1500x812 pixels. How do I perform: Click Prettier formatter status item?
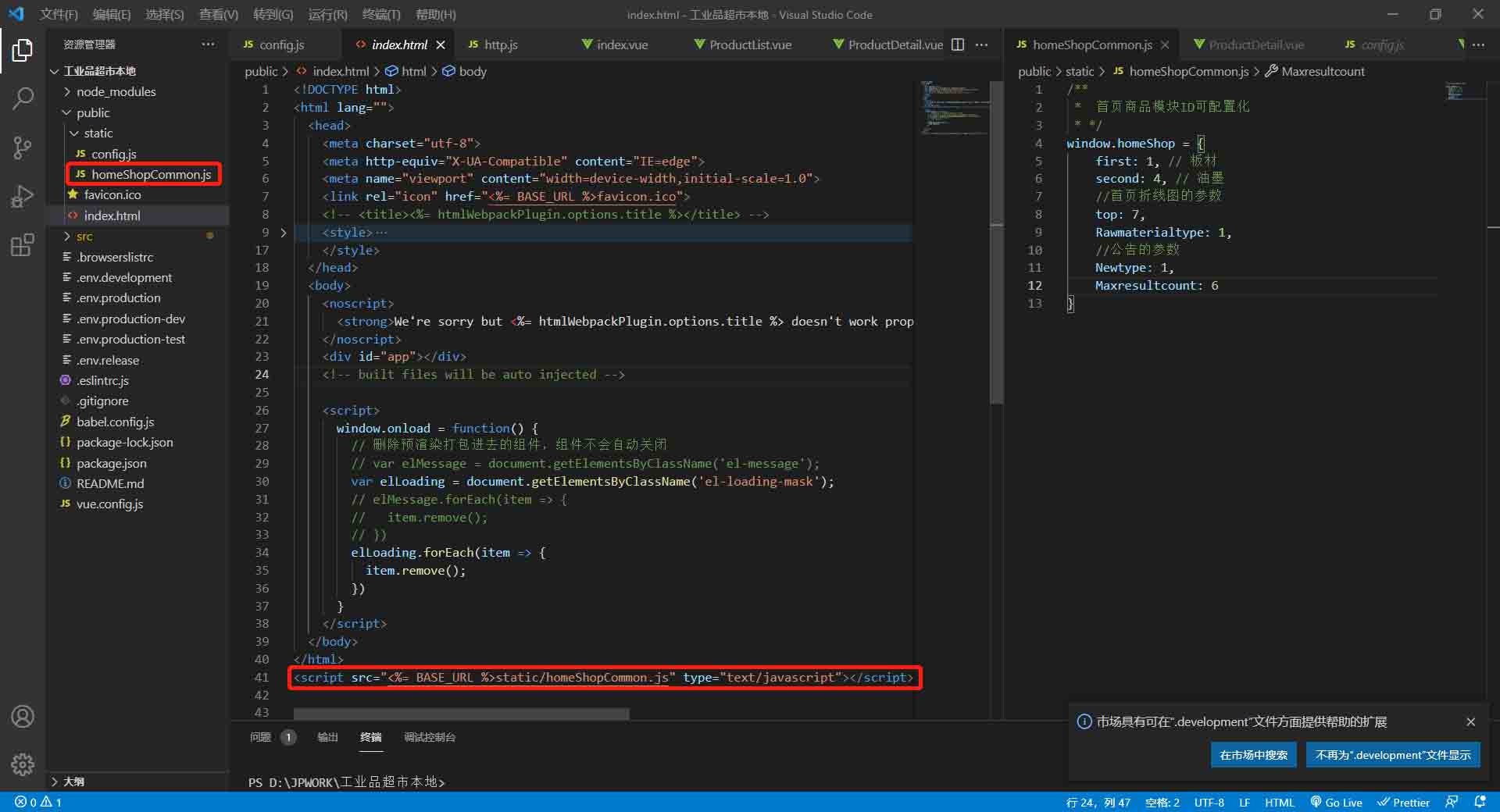pos(1403,802)
